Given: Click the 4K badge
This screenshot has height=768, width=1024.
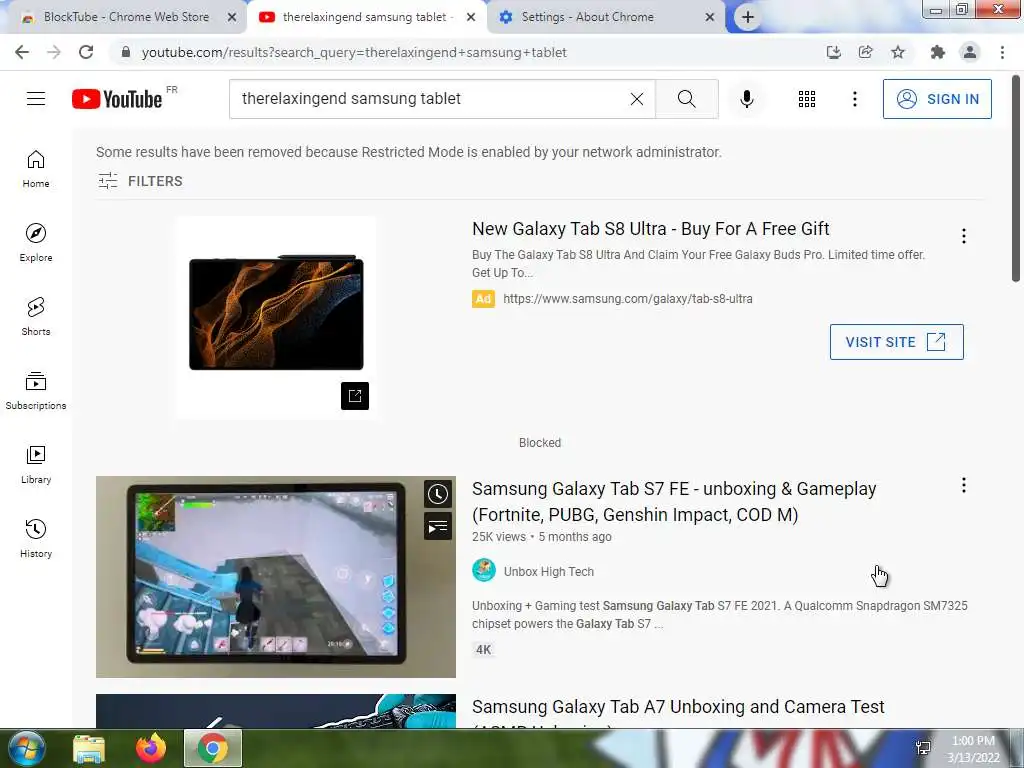Looking at the screenshot, I should [483, 650].
